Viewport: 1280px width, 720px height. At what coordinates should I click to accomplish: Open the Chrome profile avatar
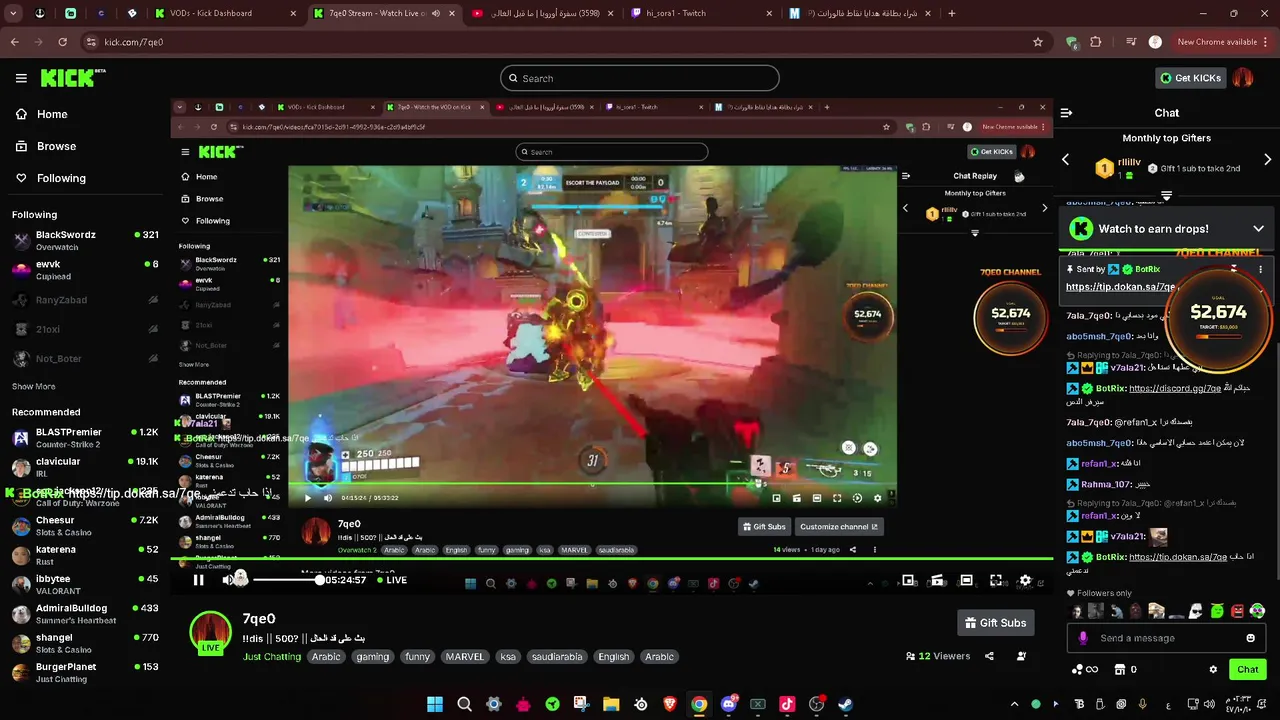pyautogui.click(x=1155, y=42)
